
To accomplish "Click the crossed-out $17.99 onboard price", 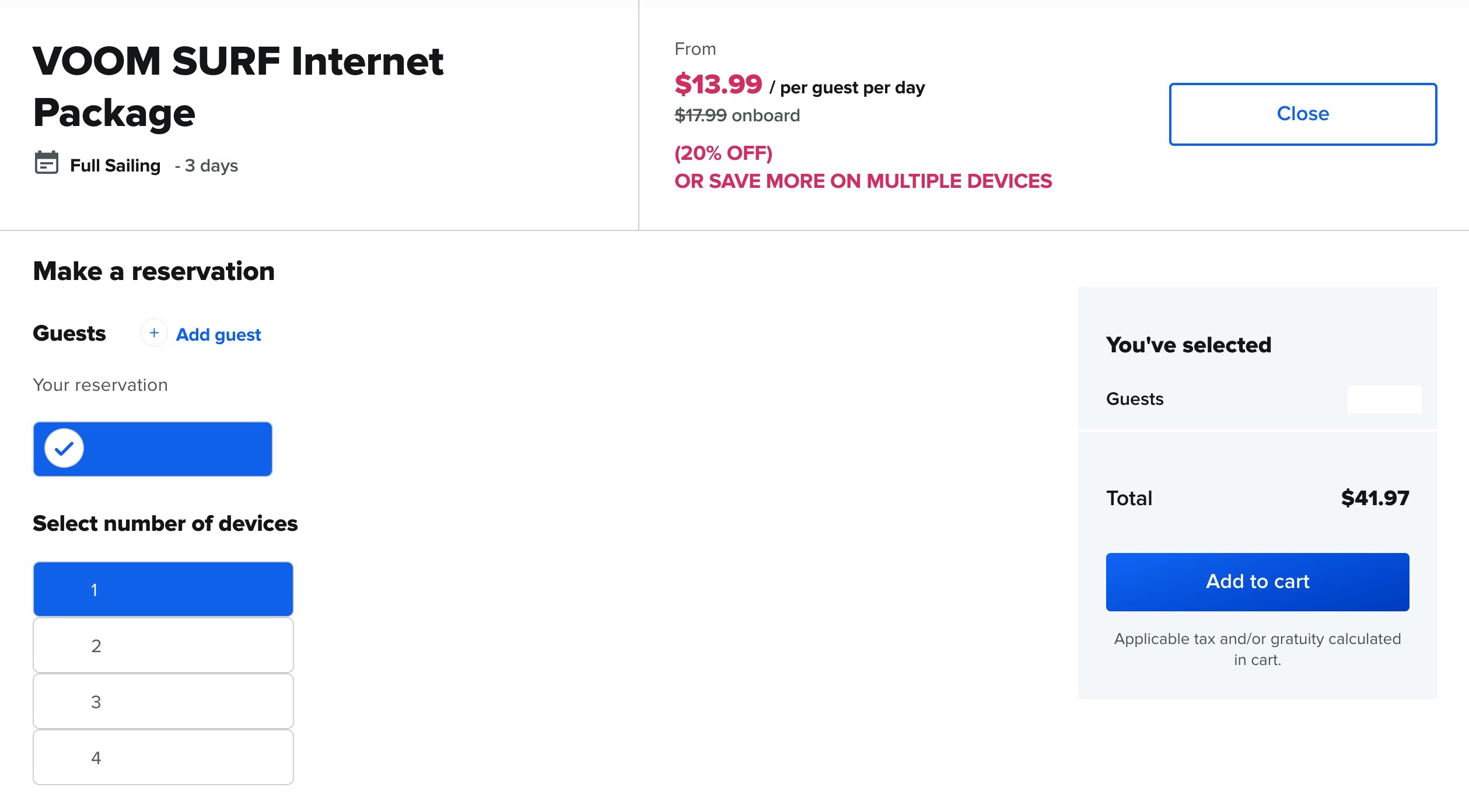I will coord(737,116).
